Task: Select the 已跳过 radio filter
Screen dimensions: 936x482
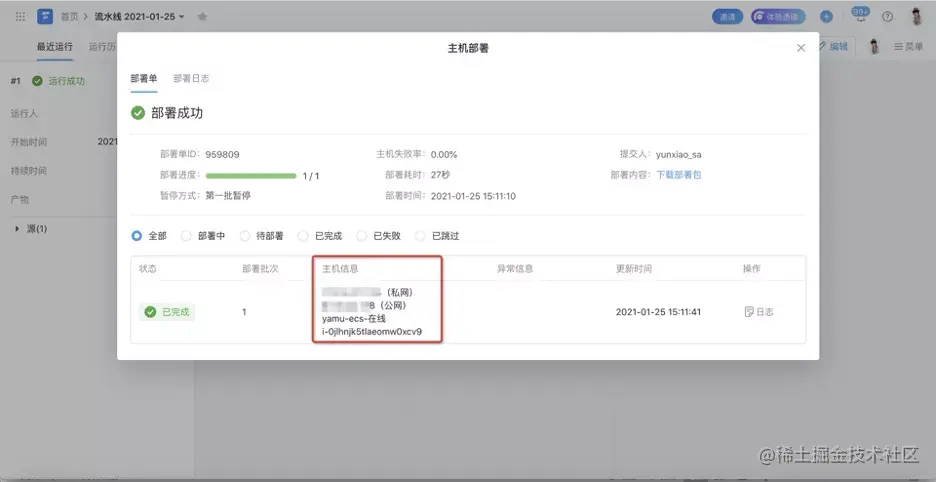Action: 420,236
